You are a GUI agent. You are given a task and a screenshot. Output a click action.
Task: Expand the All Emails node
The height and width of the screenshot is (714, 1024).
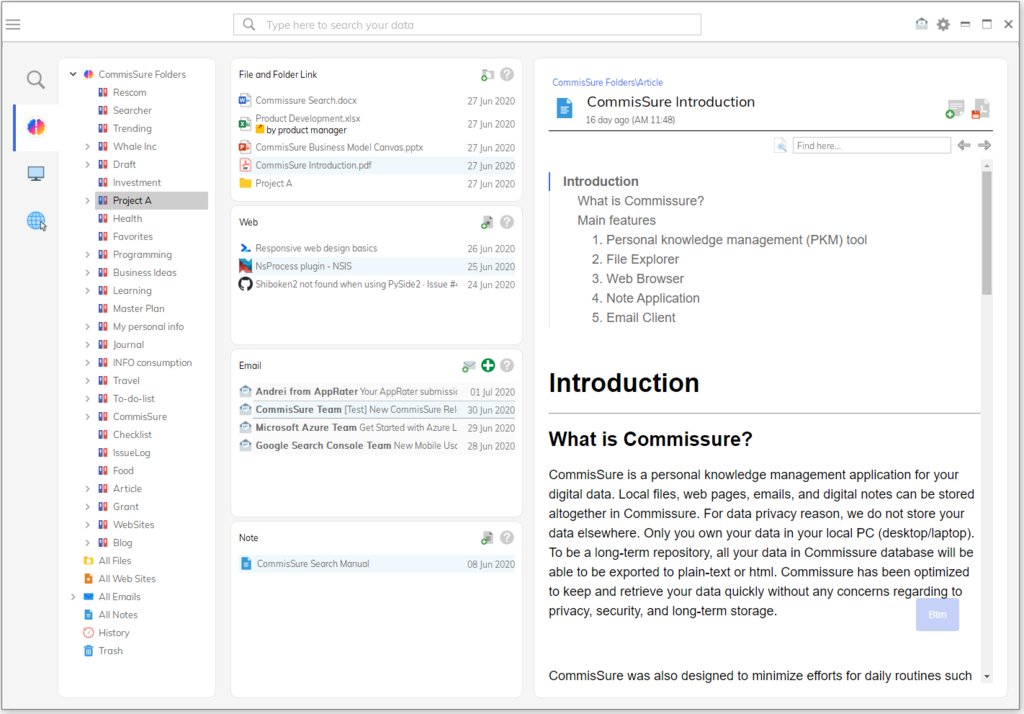[x=73, y=597]
